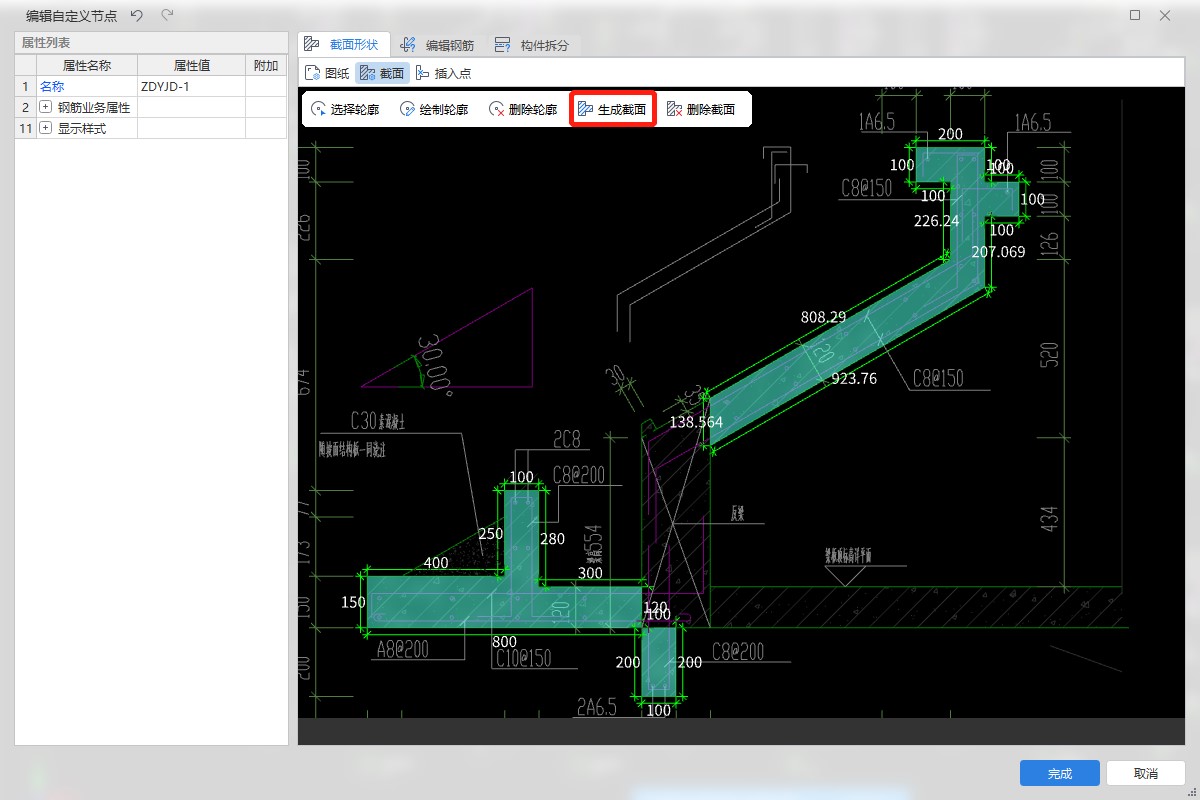Click the redo arrow in title bar

click(167, 15)
